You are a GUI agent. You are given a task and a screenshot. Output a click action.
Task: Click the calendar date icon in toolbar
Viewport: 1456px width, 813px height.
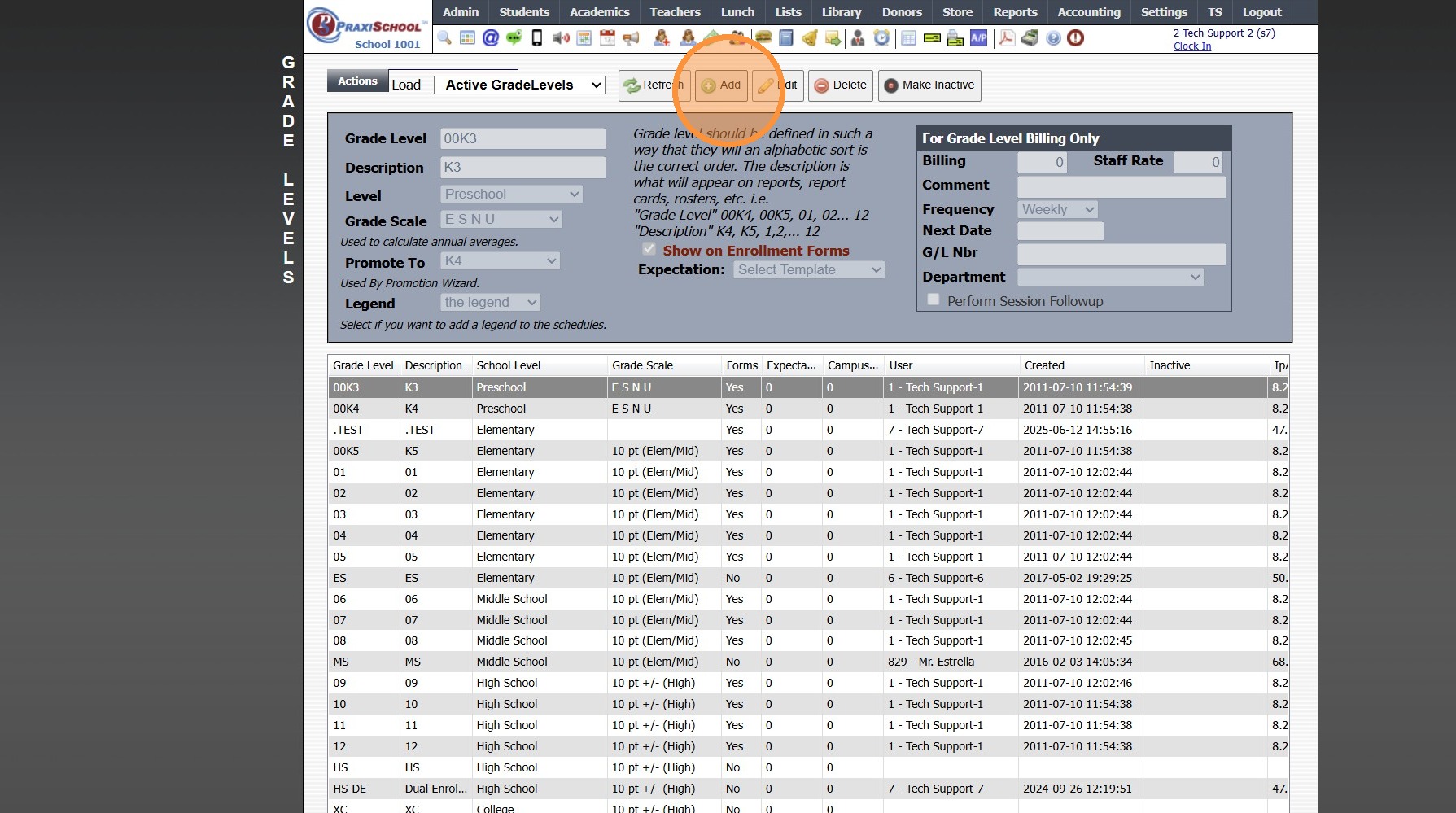click(x=607, y=38)
